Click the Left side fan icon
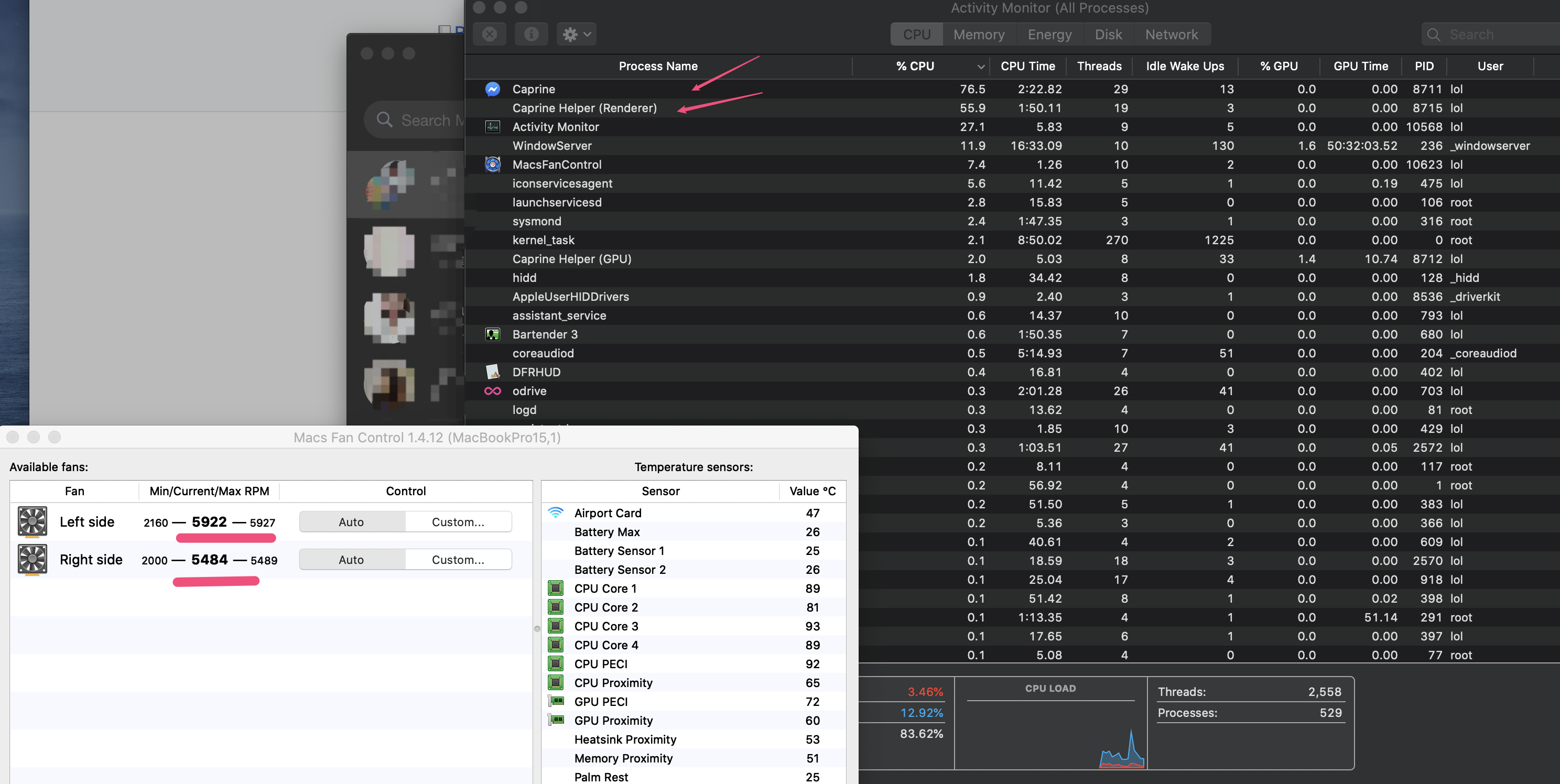The image size is (1560, 784). pos(31,521)
